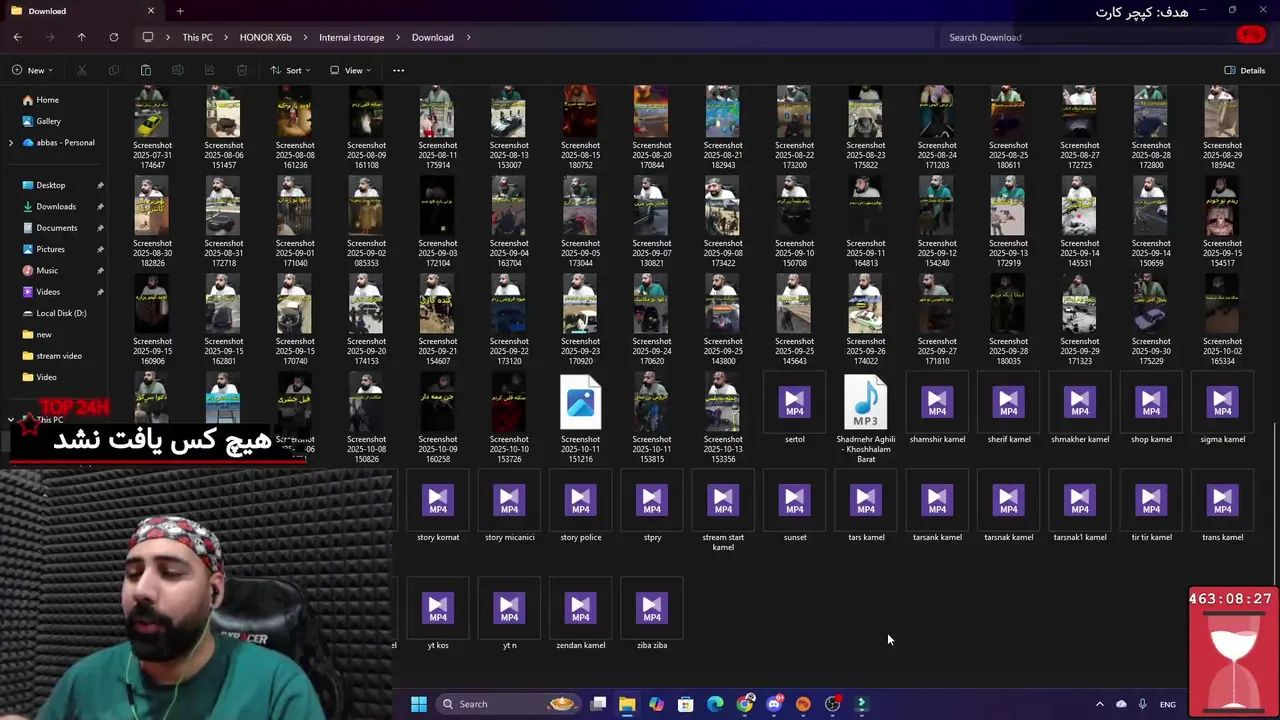This screenshot has width=1280, height=720.
Task: Select the yt kos video file
Action: click(438, 615)
